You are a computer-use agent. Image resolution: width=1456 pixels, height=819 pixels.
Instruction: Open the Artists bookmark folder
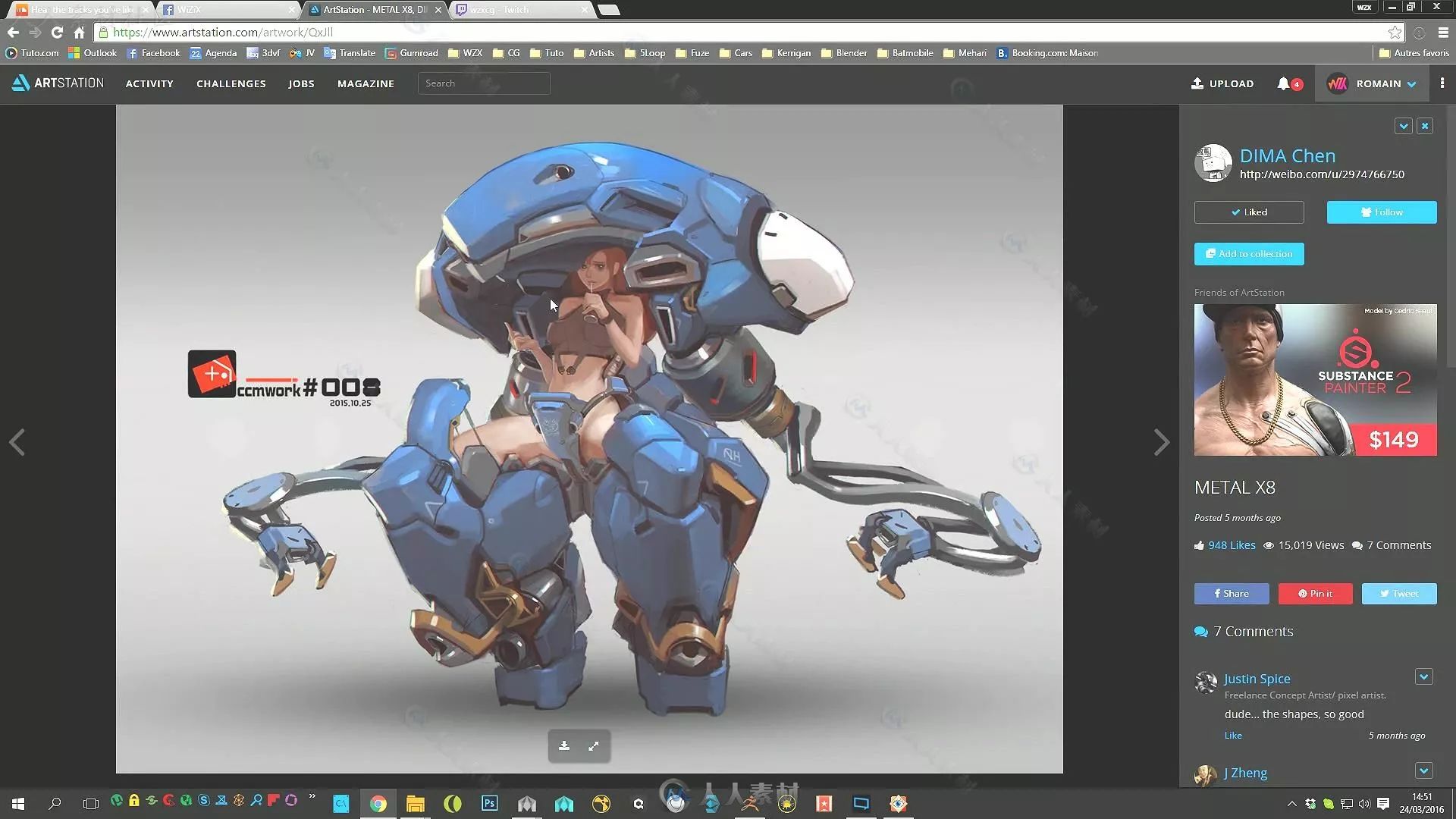(594, 53)
